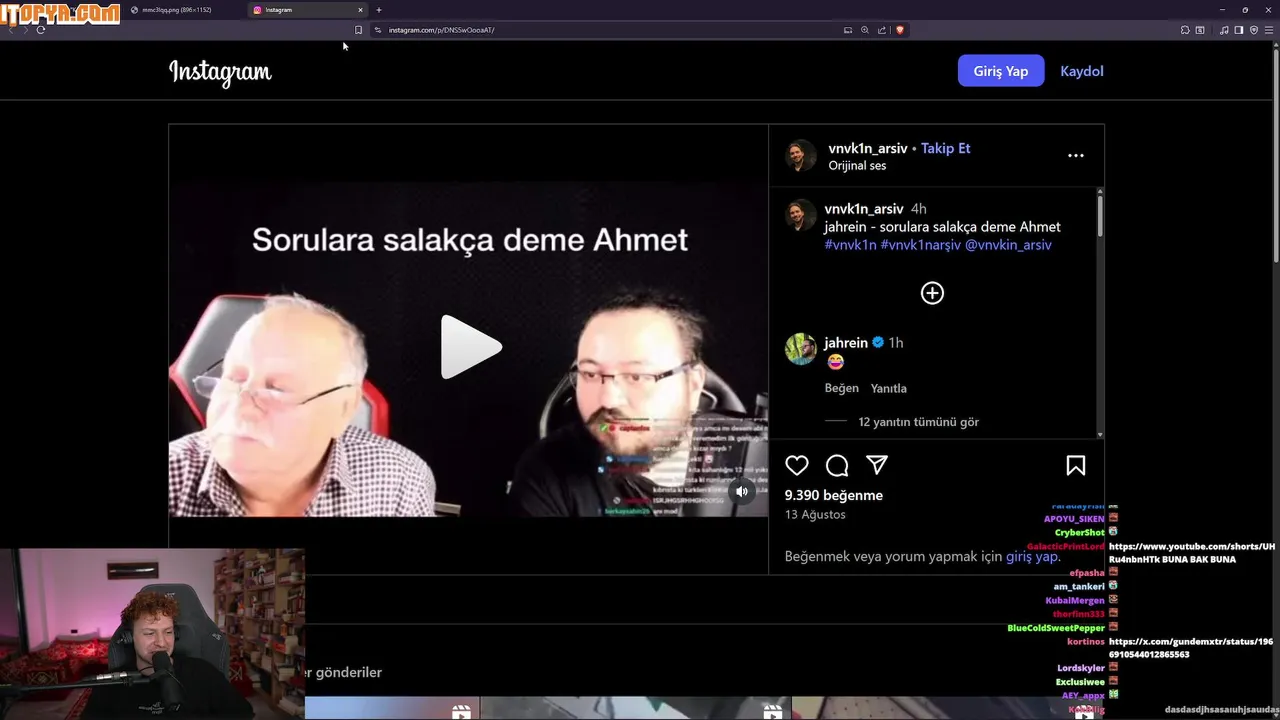Screen dimensions: 1280x720
Task: Click Giriş Yap login button
Action: [1001, 71]
